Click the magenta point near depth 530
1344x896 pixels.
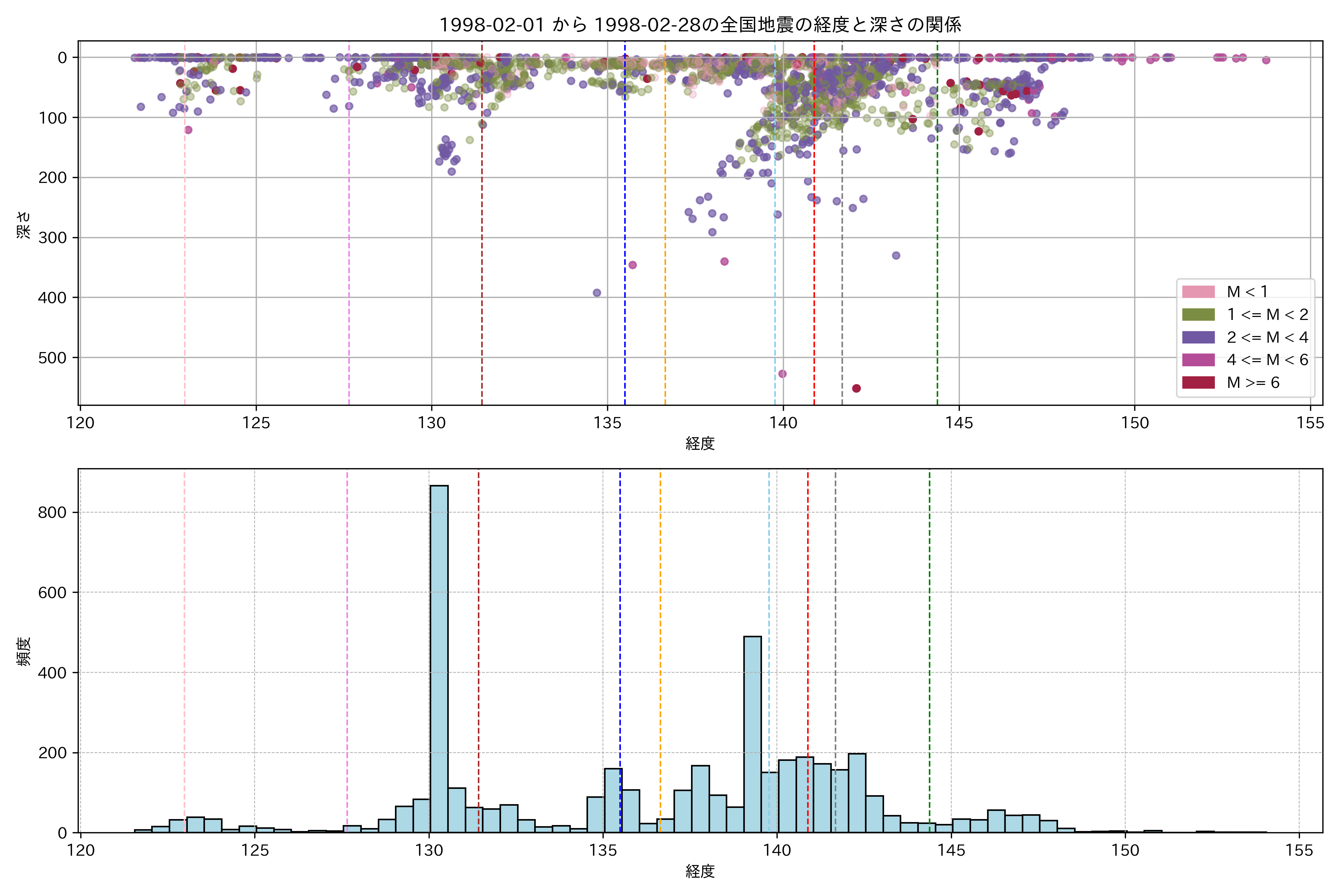[782, 374]
